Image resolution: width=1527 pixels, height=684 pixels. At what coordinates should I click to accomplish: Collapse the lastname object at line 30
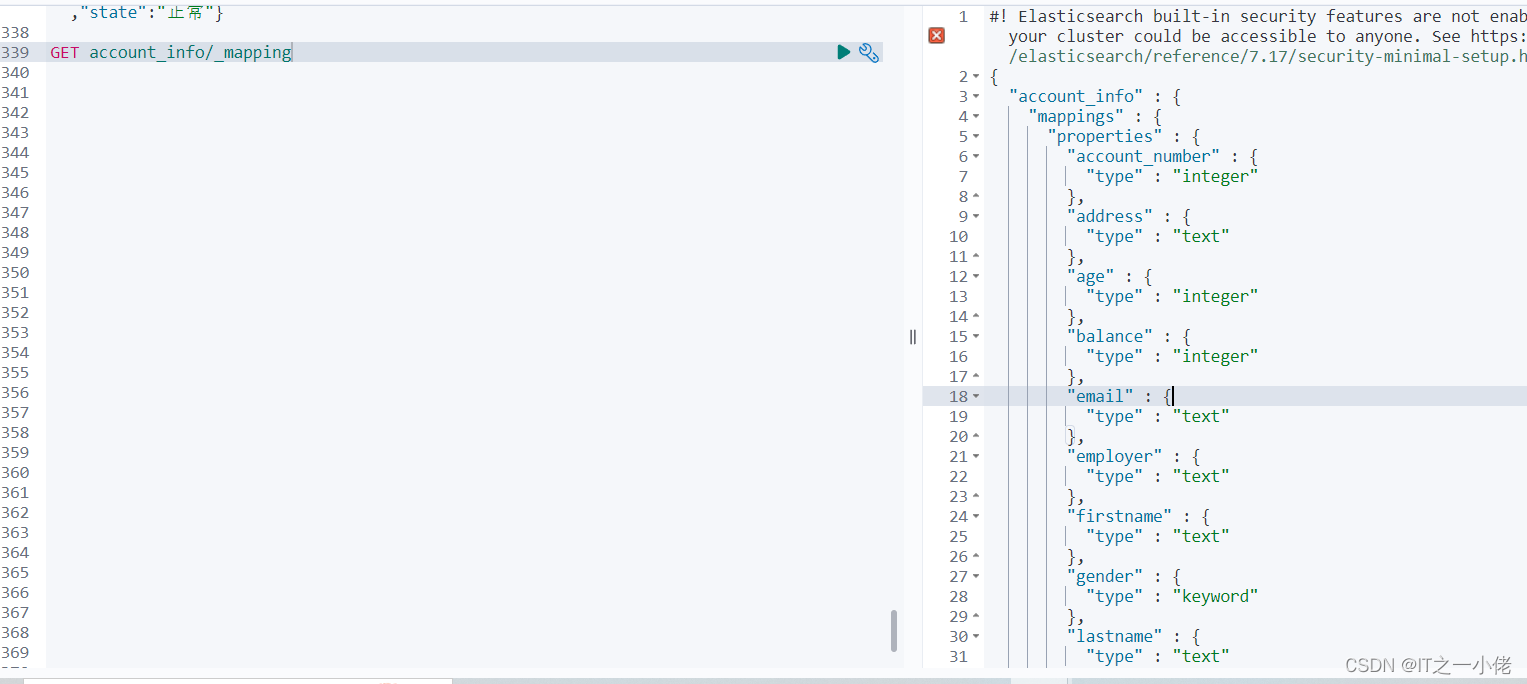pos(974,636)
